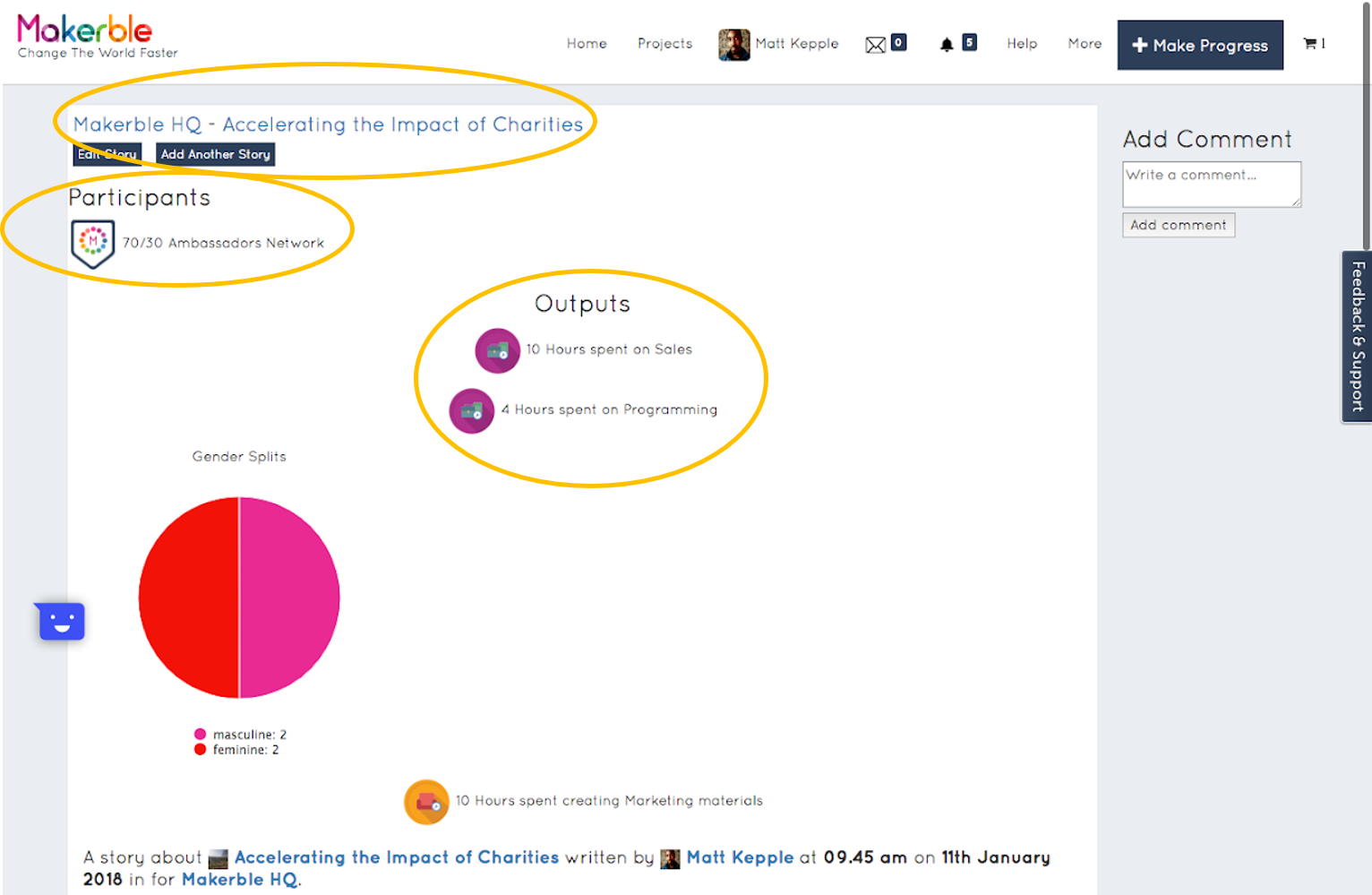
Task: Click the Hours spent on Programming icon
Action: point(471,410)
